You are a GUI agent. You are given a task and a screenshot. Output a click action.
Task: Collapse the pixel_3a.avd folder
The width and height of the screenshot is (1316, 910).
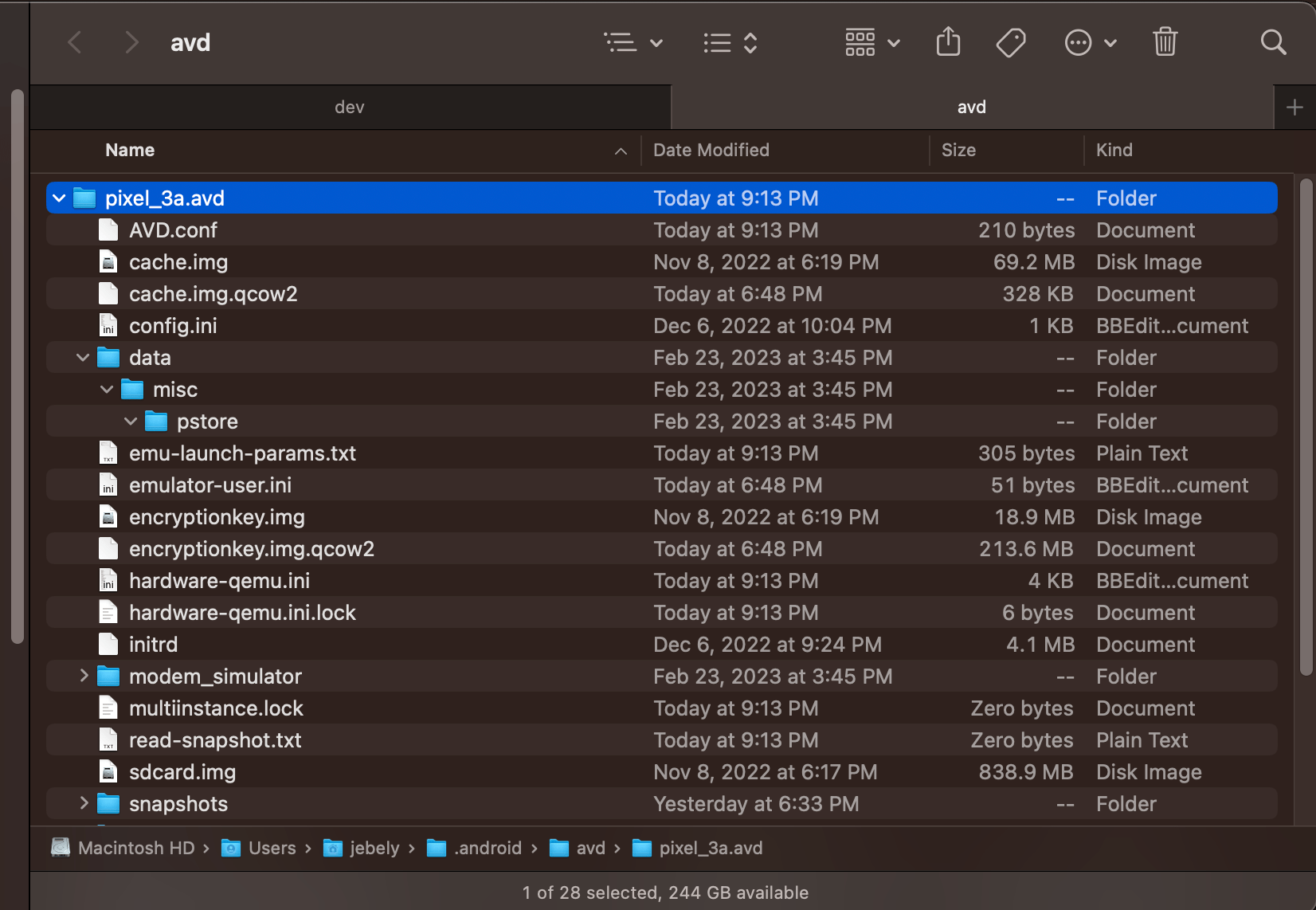tap(59, 198)
